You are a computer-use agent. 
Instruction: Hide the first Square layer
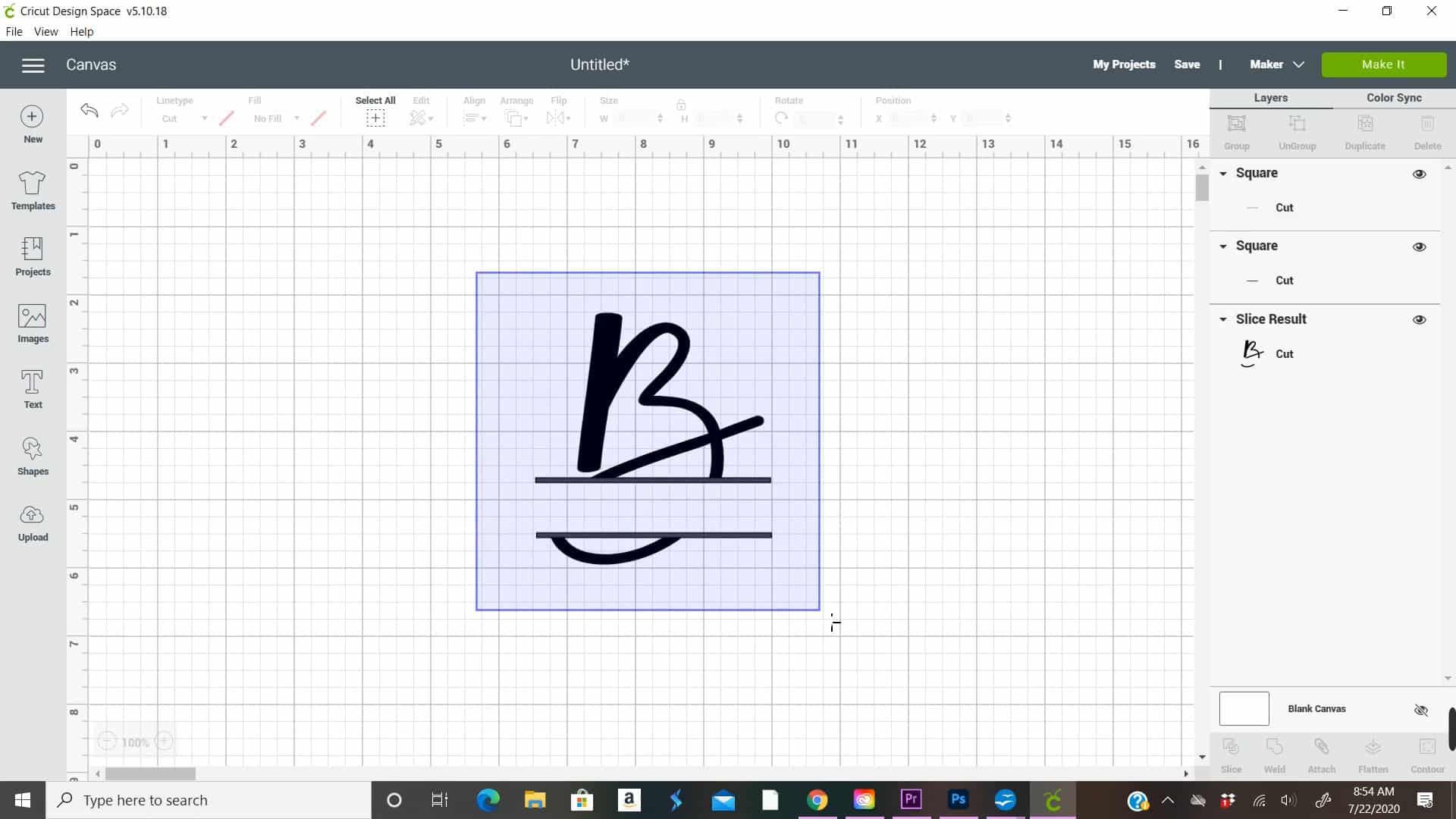(x=1420, y=174)
